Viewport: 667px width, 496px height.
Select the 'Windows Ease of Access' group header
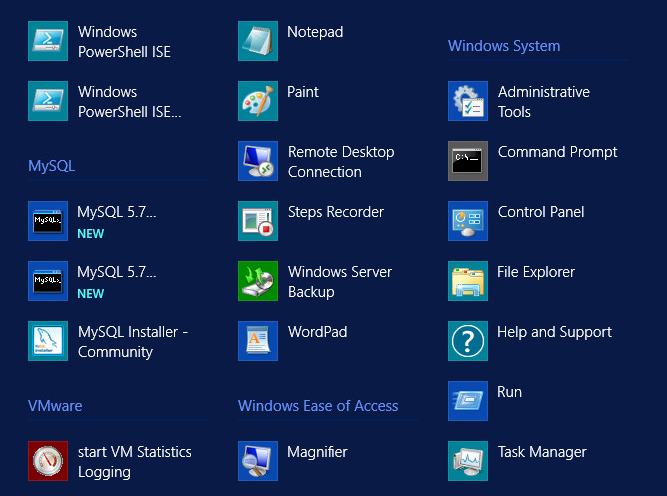(318, 405)
